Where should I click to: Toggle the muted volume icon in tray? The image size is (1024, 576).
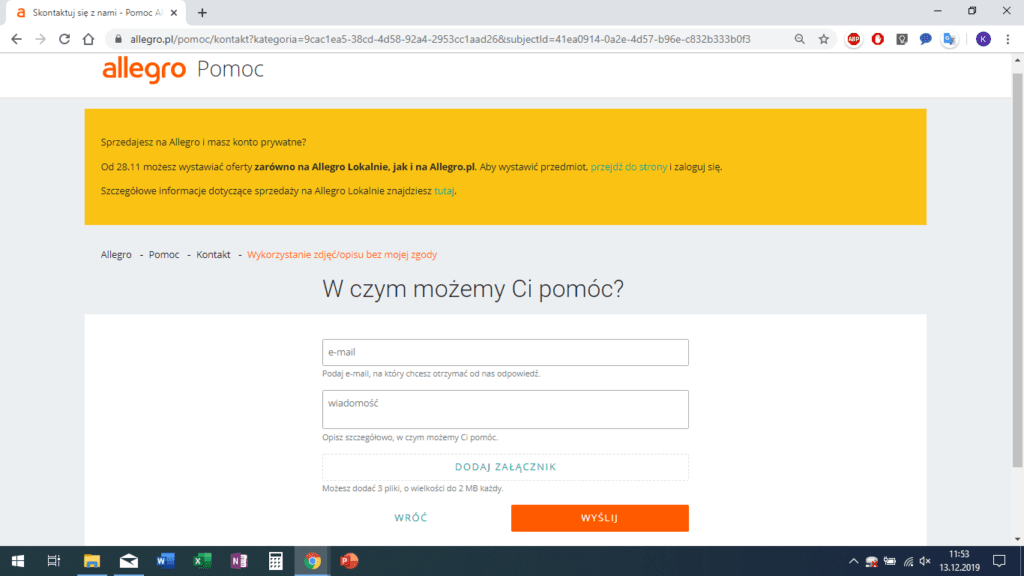pyautogui.click(x=925, y=561)
